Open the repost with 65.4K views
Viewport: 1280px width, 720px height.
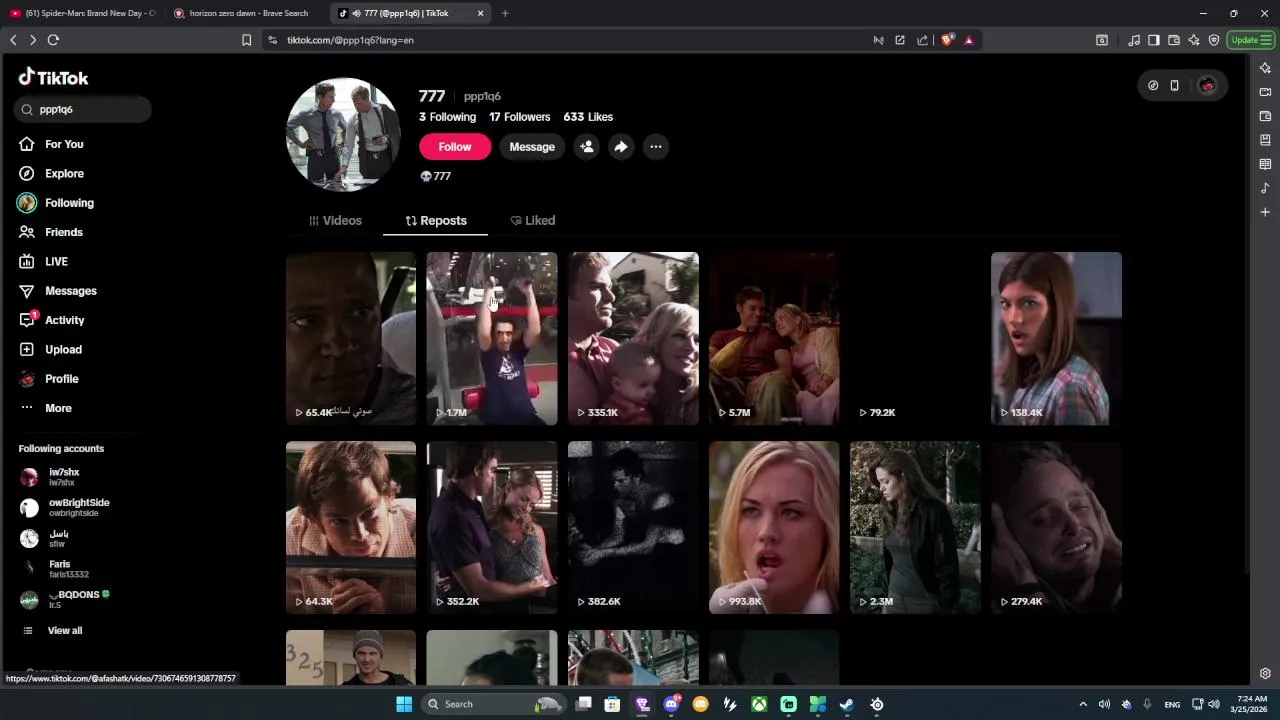(x=351, y=338)
